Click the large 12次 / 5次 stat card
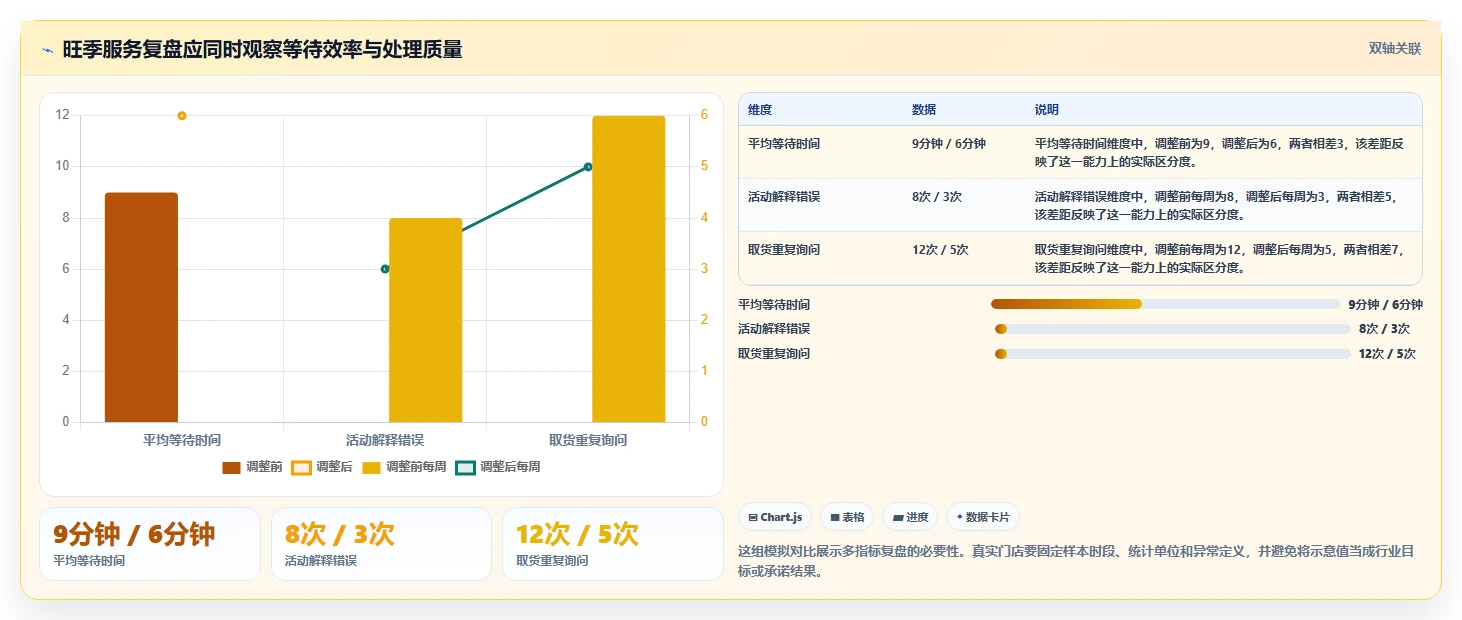 pos(613,544)
